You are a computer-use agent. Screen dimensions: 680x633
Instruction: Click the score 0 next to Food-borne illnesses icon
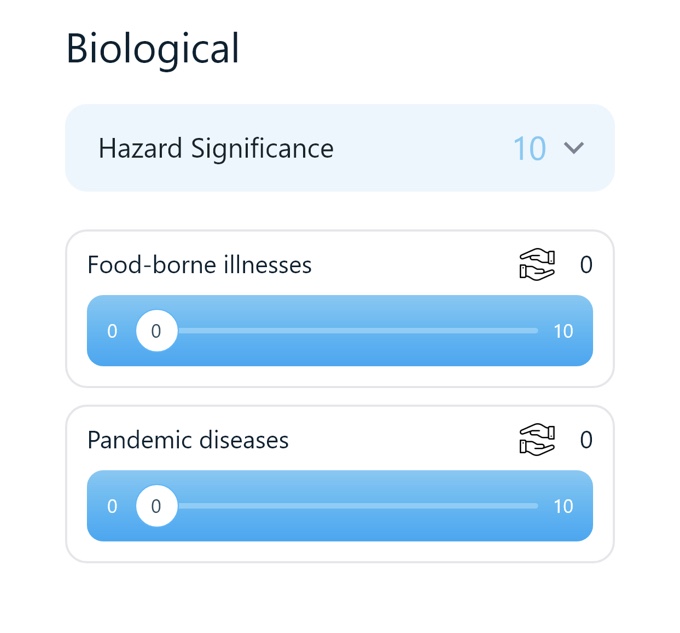coord(586,265)
